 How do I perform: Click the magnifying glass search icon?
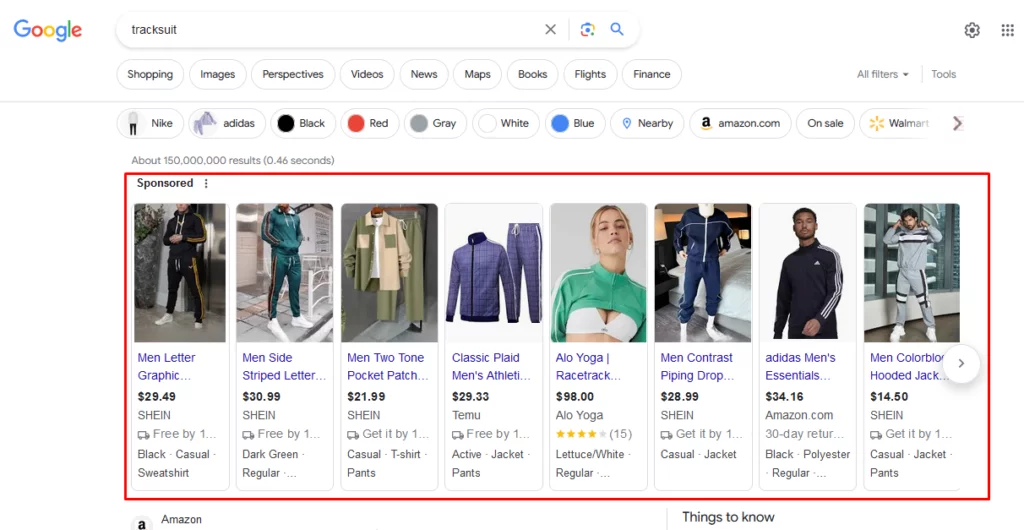pyautogui.click(x=617, y=29)
